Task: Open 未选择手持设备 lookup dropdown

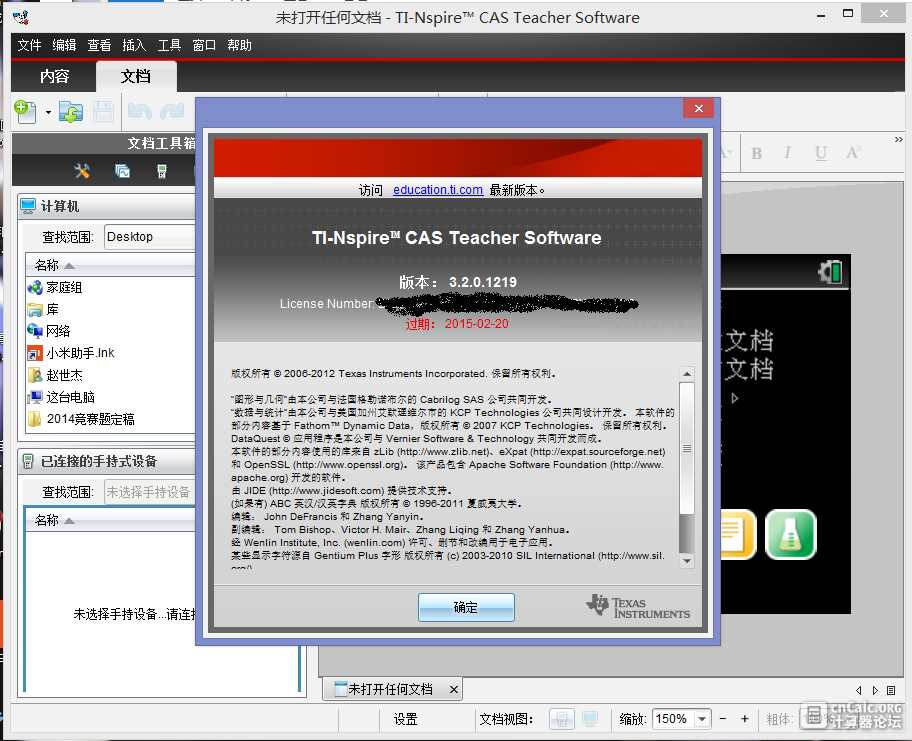Action: click(x=150, y=492)
